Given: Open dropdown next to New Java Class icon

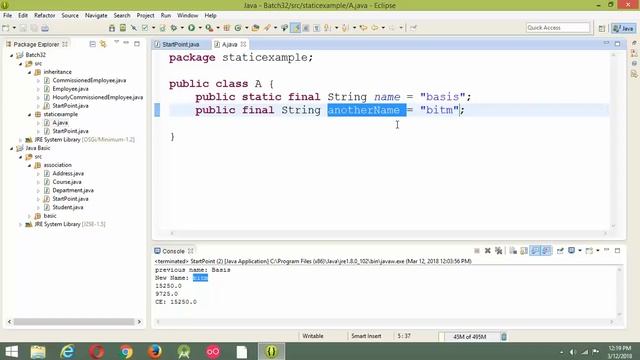Looking at the screenshot, I should tap(247, 28).
